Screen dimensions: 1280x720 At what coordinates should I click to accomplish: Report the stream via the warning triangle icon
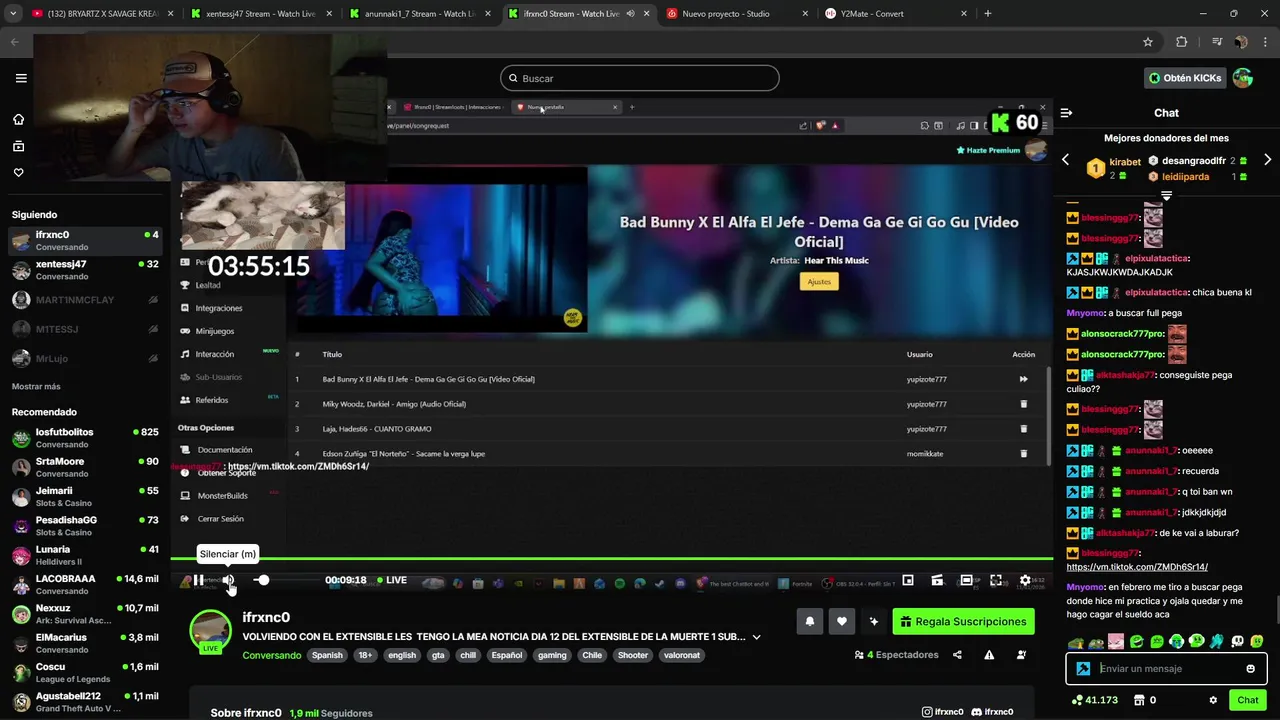tap(989, 655)
